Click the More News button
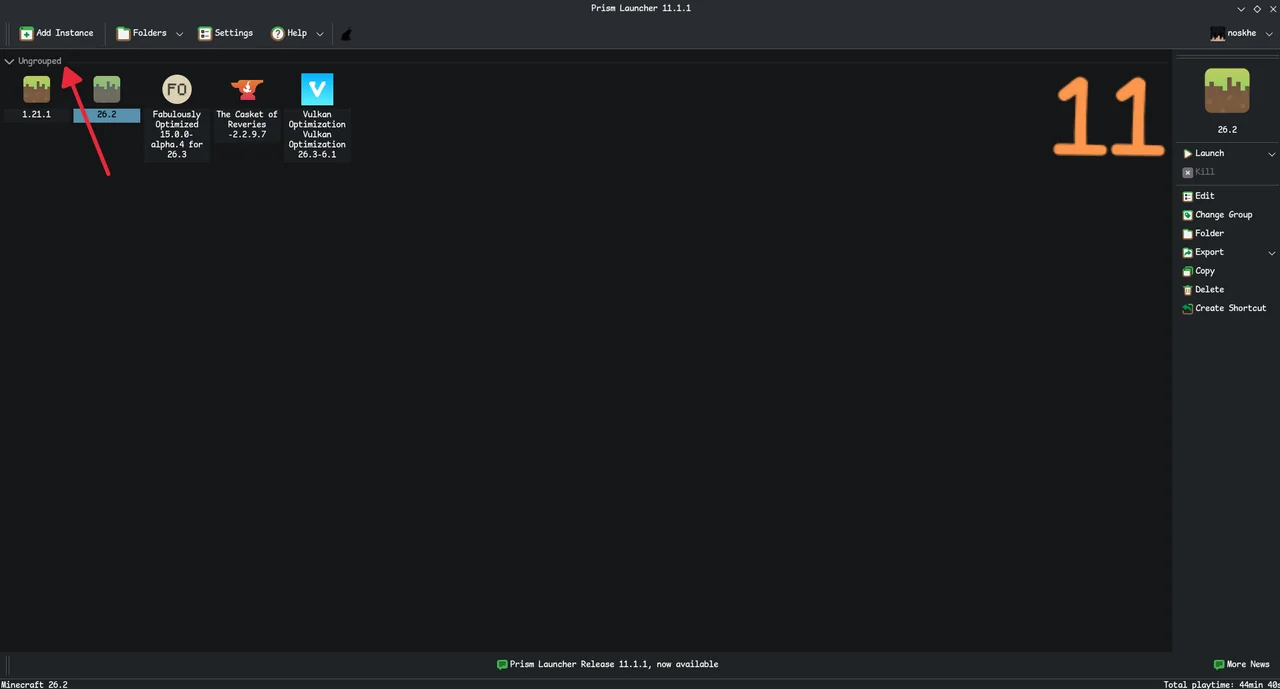 [1242, 664]
